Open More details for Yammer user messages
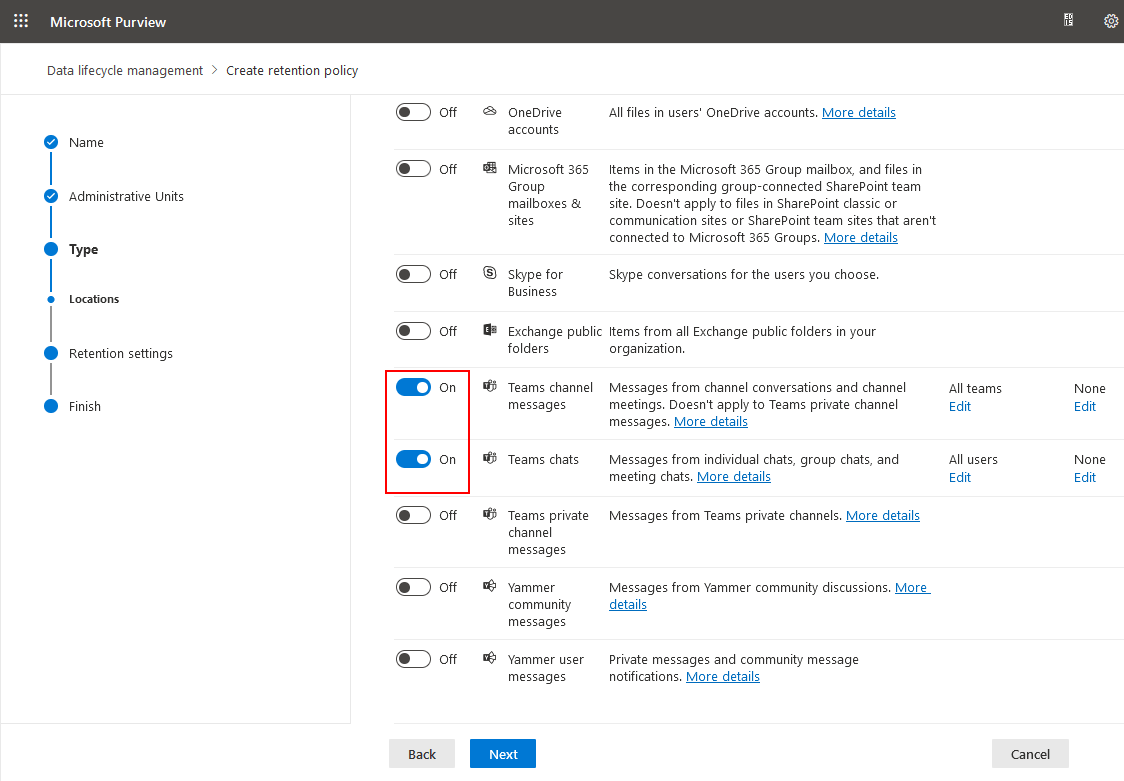 pos(723,676)
